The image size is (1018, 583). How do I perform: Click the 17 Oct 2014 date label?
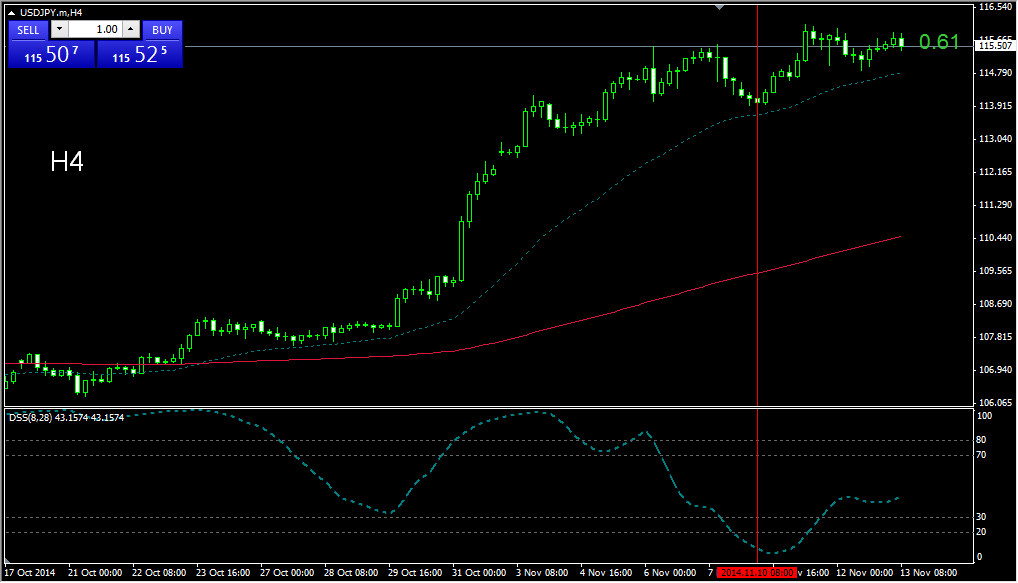[30, 573]
